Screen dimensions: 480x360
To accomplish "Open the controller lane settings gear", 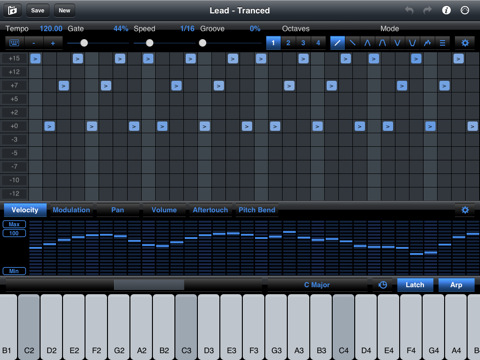I will click(465, 210).
